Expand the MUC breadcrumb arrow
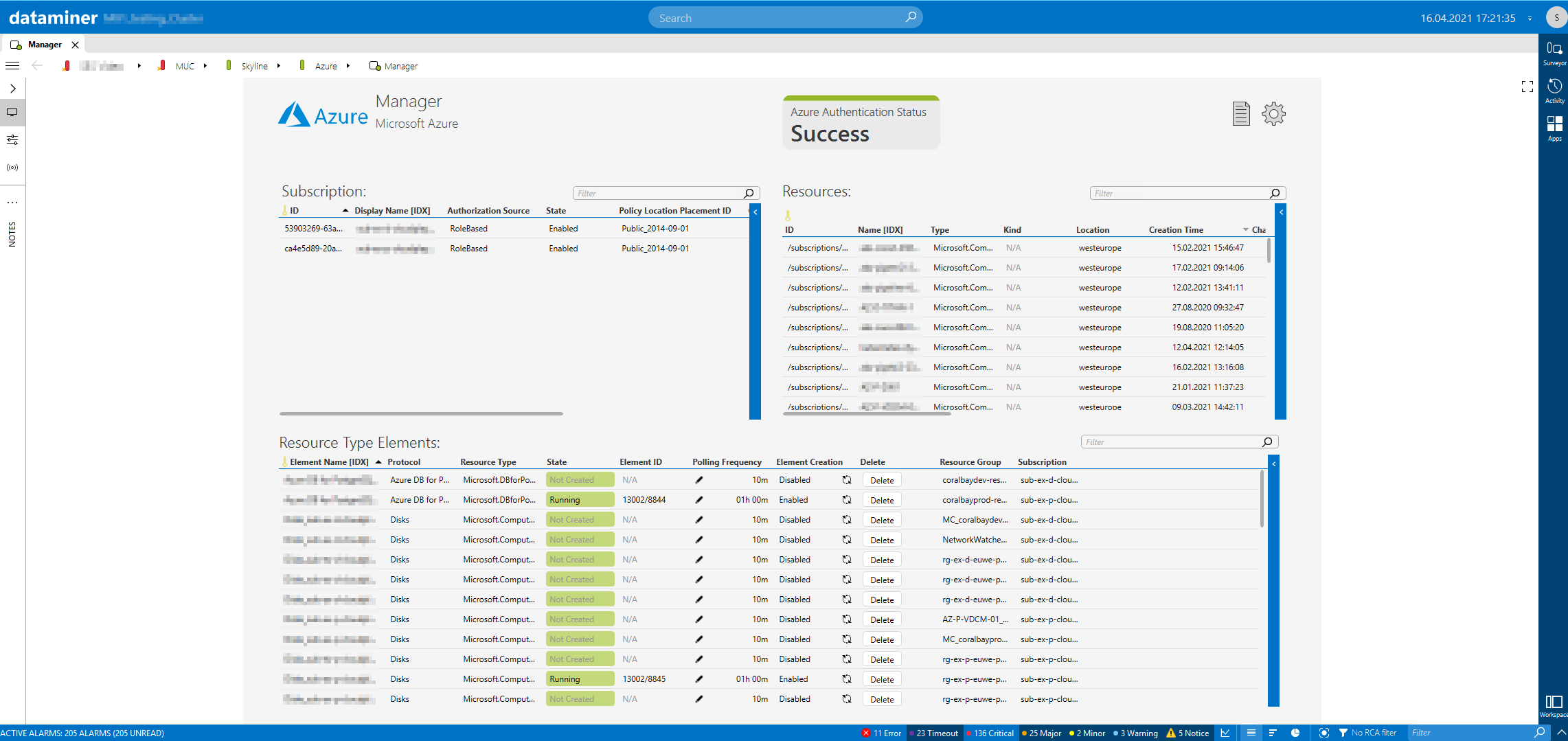Screen dimensions: 1568x741 click(205, 66)
